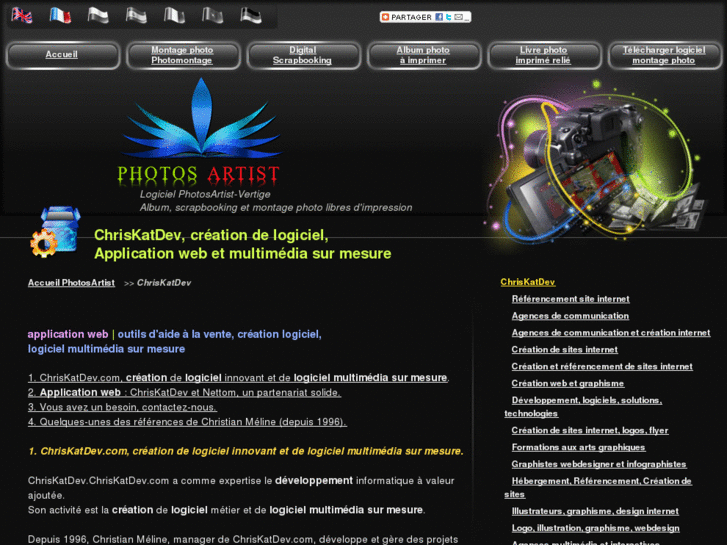This screenshot has height=545, width=727.
Task: Open the Création de sites internet link
Action: click(x=564, y=350)
